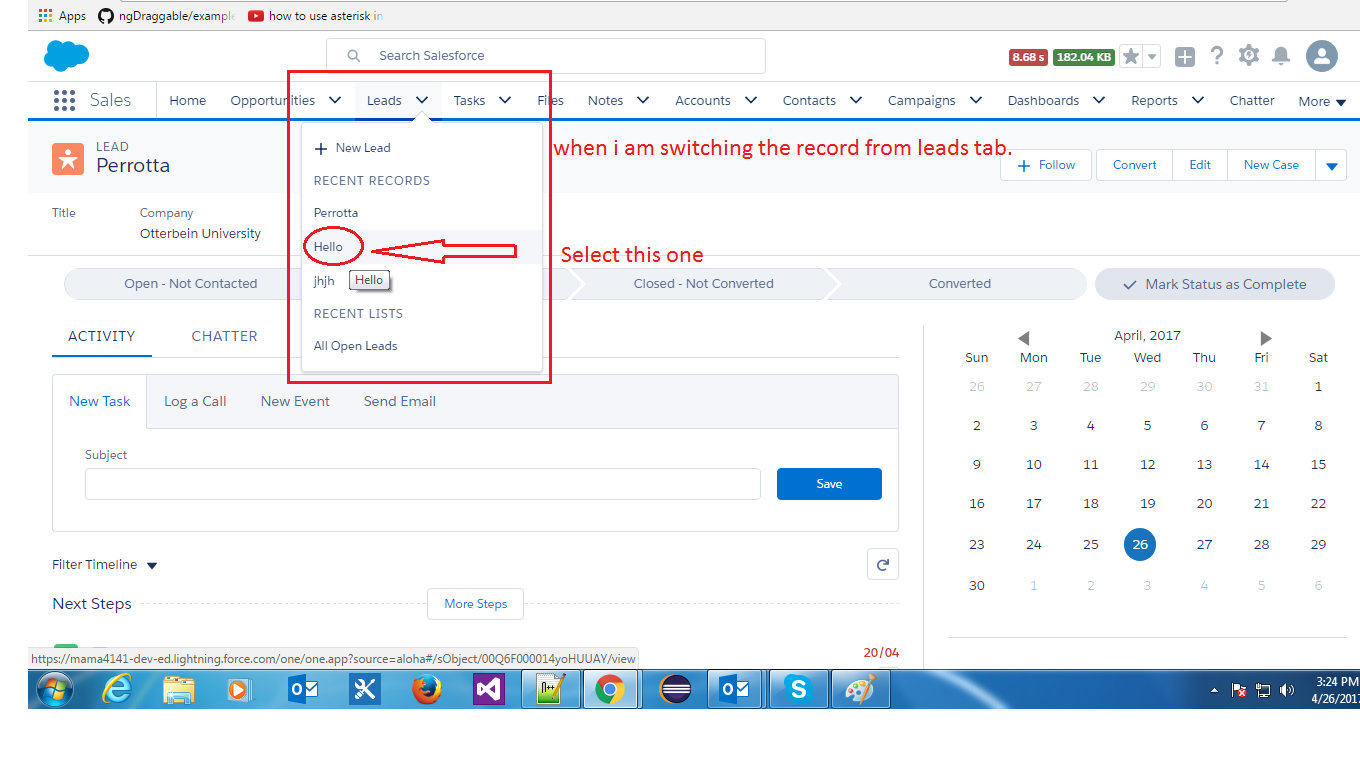Image resolution: width=1360 pixels, height=768 pixels.
Task: Open the Chatter navigation tab
Action: coord(1252,100)
